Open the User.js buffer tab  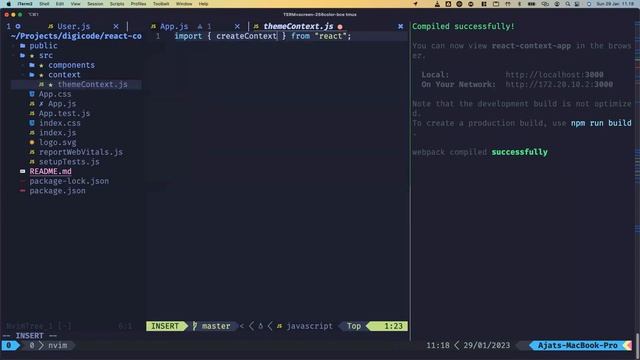pyautogui.click(x=73, y=27)
